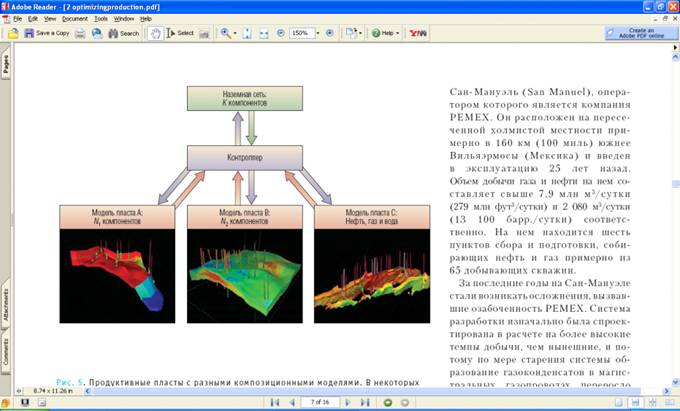Jump to the last page

pyautogui.click(x=369, y=402)
